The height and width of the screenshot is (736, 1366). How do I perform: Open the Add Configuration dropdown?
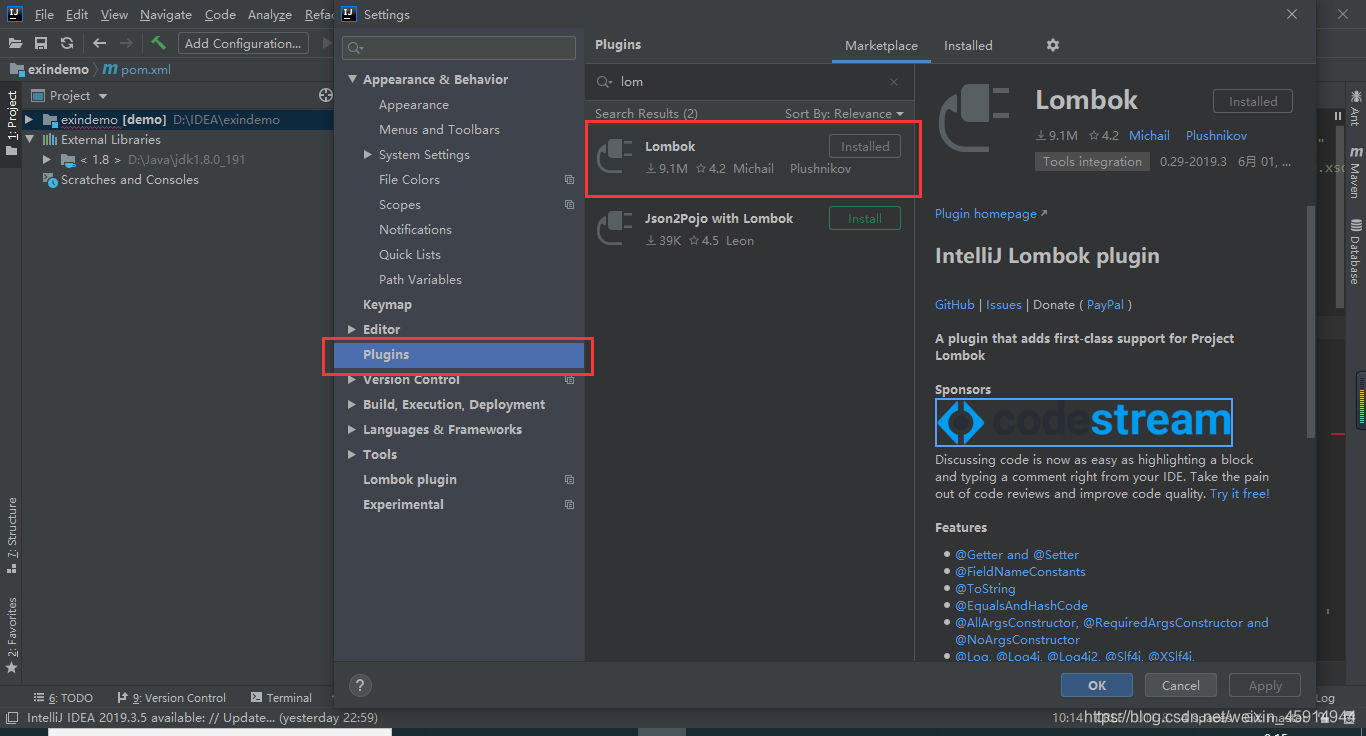pos(243,43)
